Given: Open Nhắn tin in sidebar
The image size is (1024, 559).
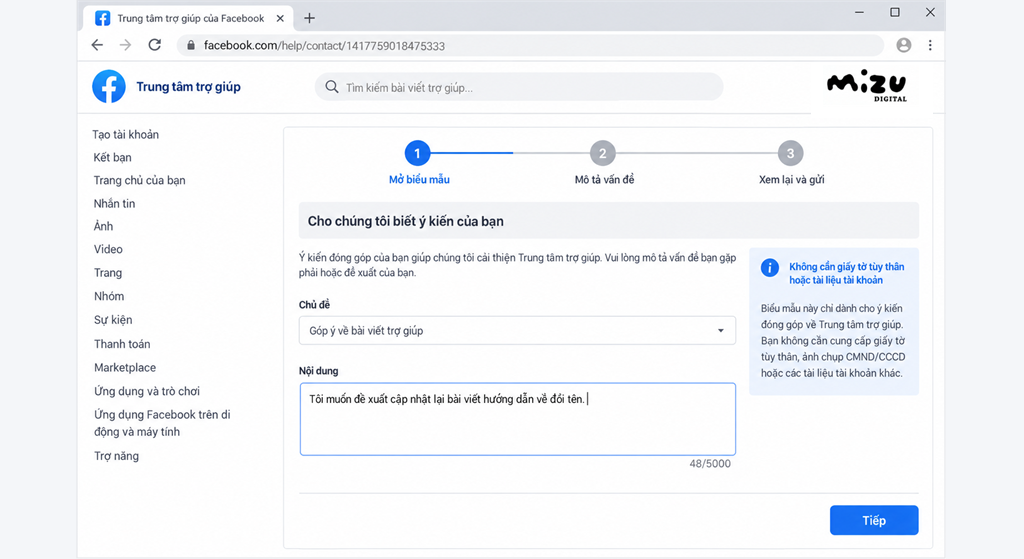Looking at the screenshot, I should click(x=114, y=204).
